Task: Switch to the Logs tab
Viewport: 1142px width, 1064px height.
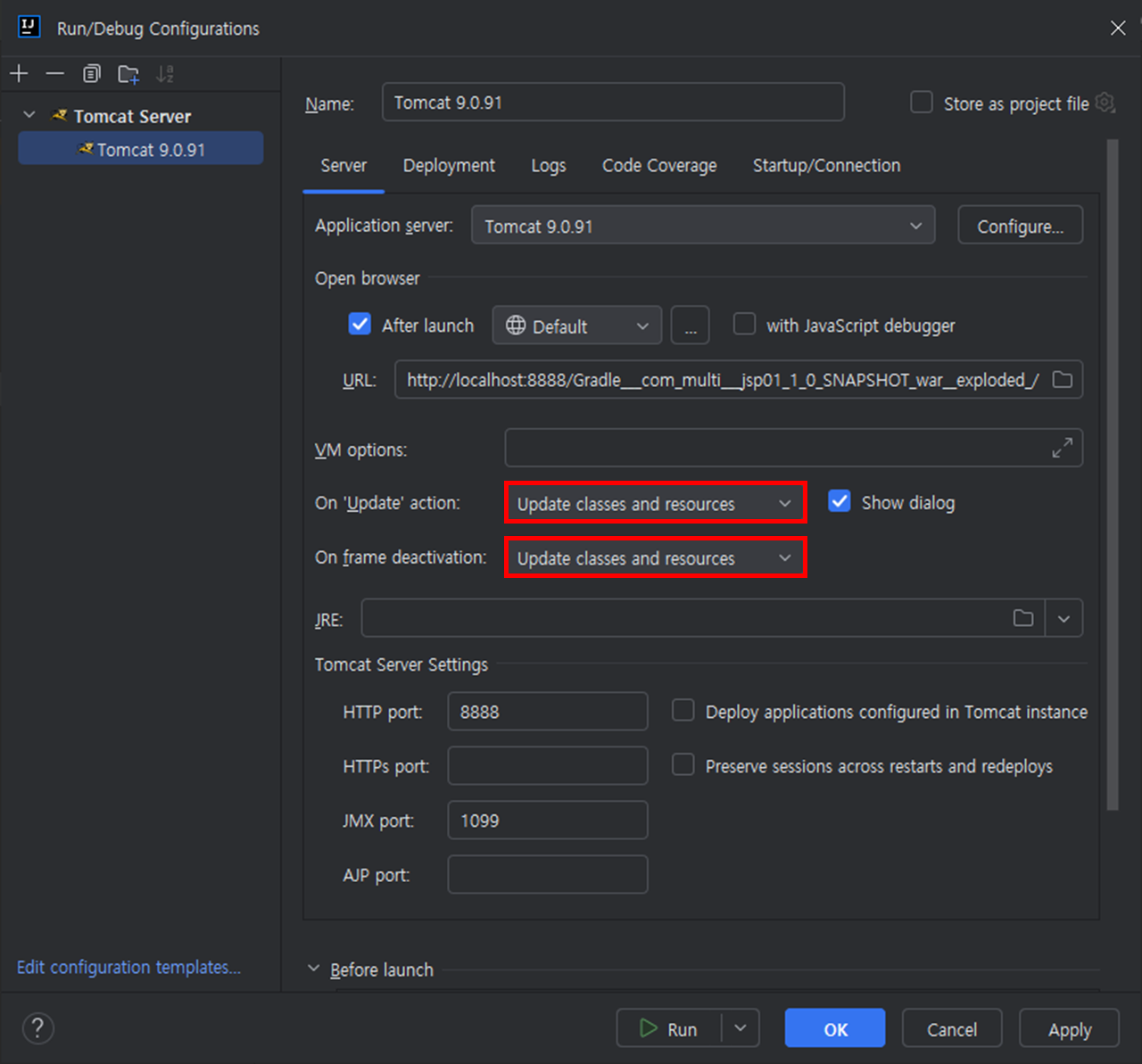Action: click(549, 166)
